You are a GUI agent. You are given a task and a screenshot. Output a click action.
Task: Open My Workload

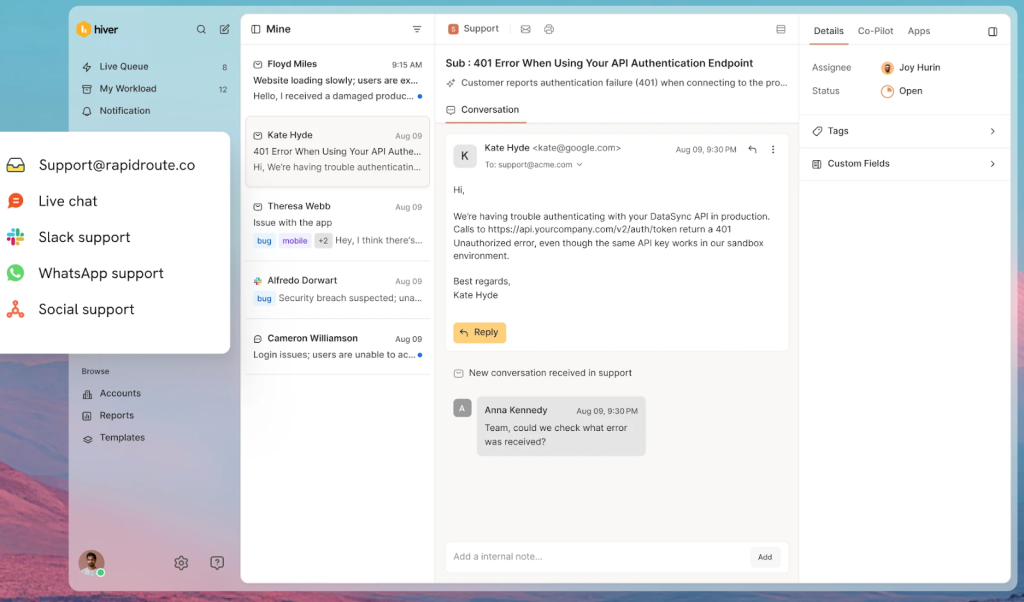coord(154,89)
